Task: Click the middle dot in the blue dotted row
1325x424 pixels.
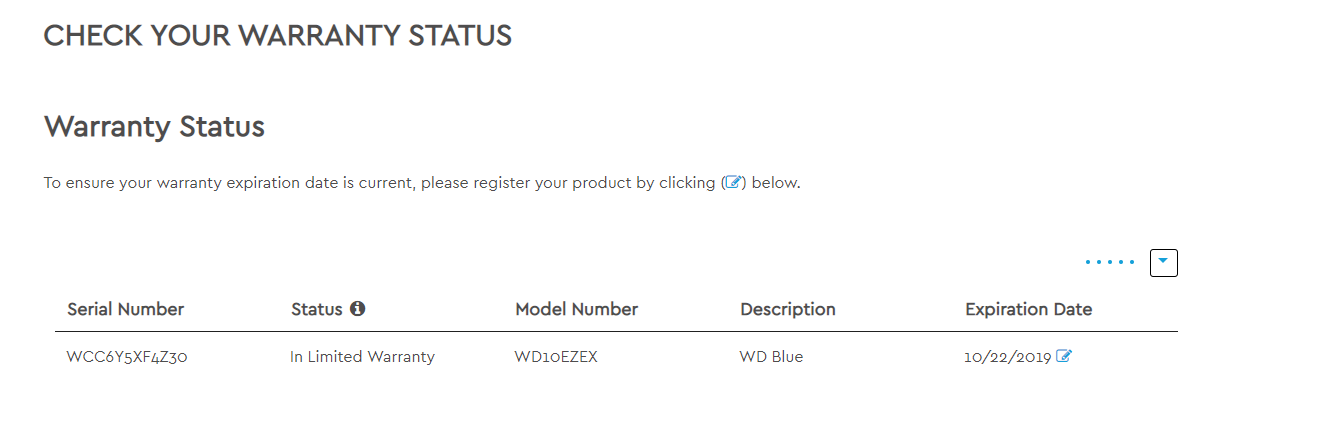Action: pyautogui.click(x=1110, y=263)
